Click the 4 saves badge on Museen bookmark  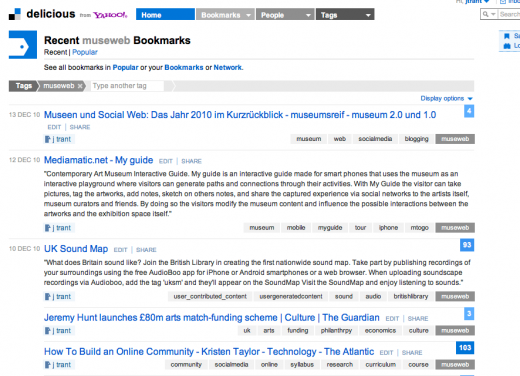[469, 111]
